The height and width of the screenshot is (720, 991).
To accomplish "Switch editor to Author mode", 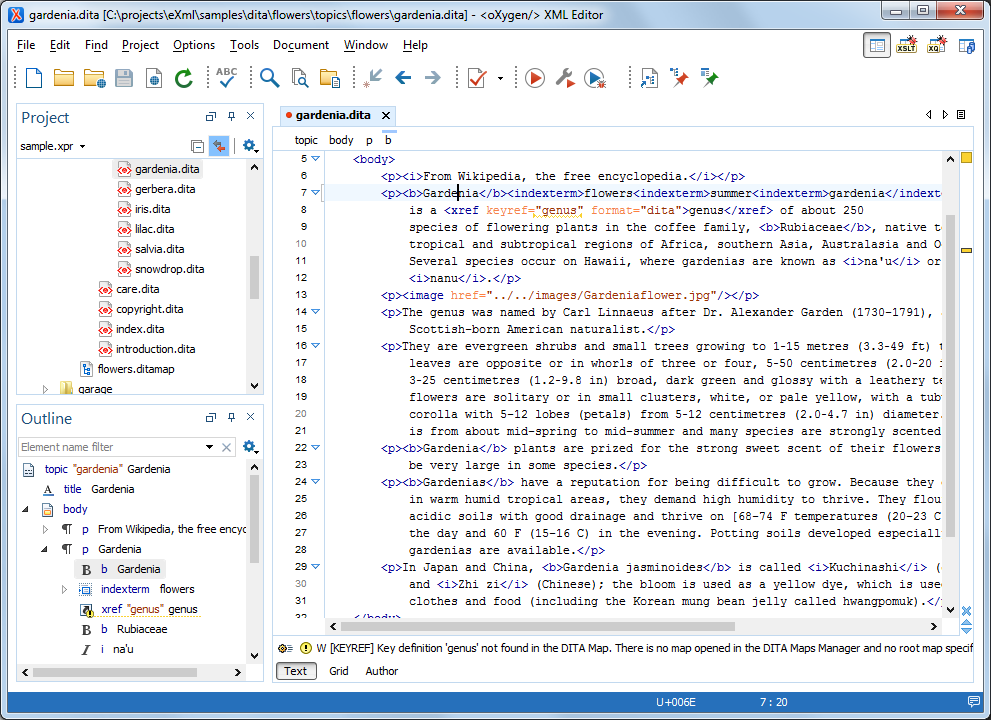I will click(381, 671).
